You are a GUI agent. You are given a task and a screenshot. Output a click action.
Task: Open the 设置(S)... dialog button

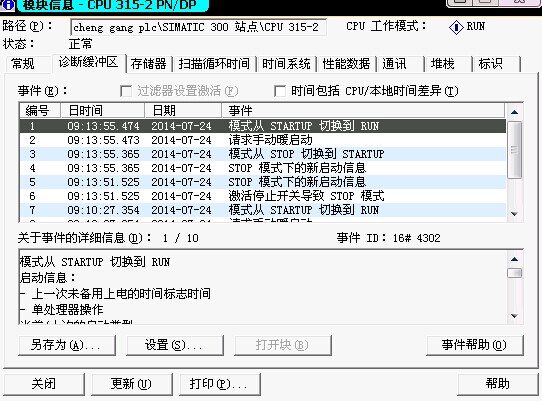coord(175,345)
